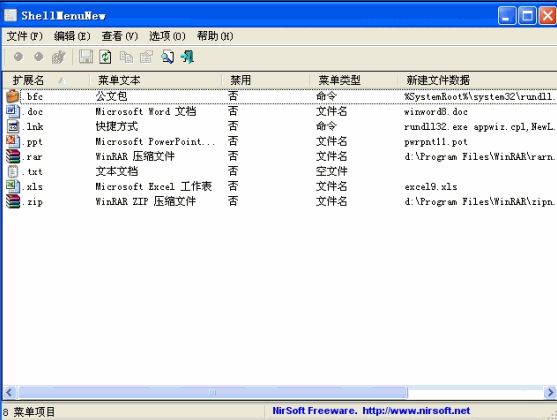Image resolution: width=557 pixels, height=420 pixels.
Task: Click the WinRAR books icon beside .rar
Action: (12, 156)
